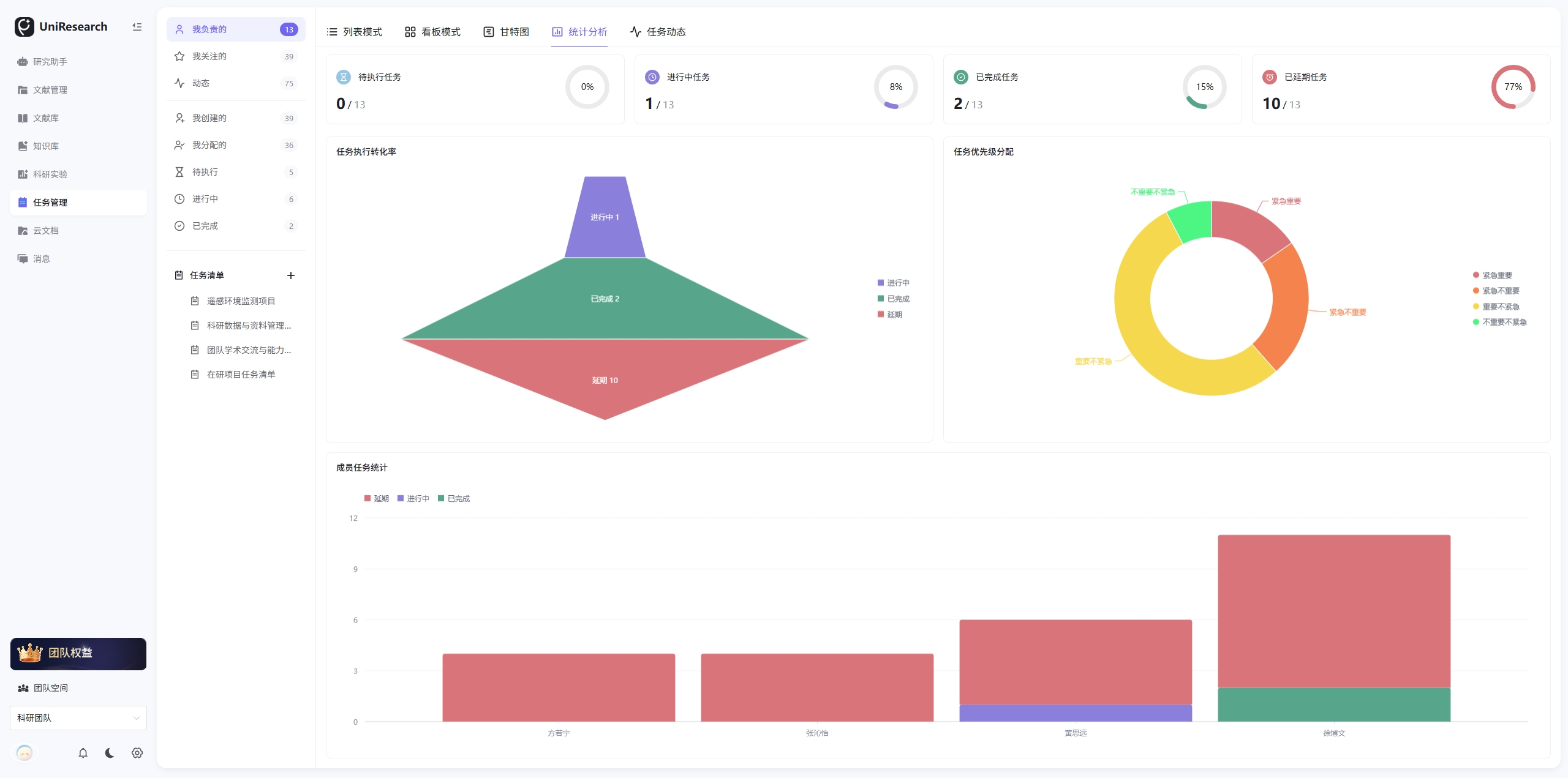Image resolution: width=1568 pixels, height=778 pixels.
Task: Switch to 看板模式 tab
Action: (432, 32)
